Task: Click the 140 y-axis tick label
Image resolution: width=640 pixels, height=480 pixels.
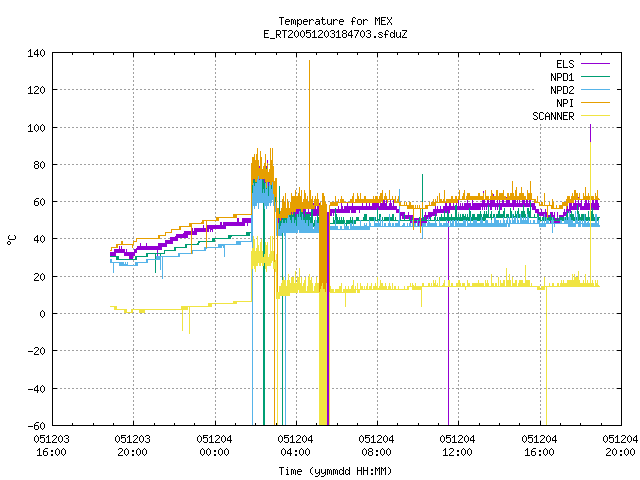Action: [x=36, y=53]
